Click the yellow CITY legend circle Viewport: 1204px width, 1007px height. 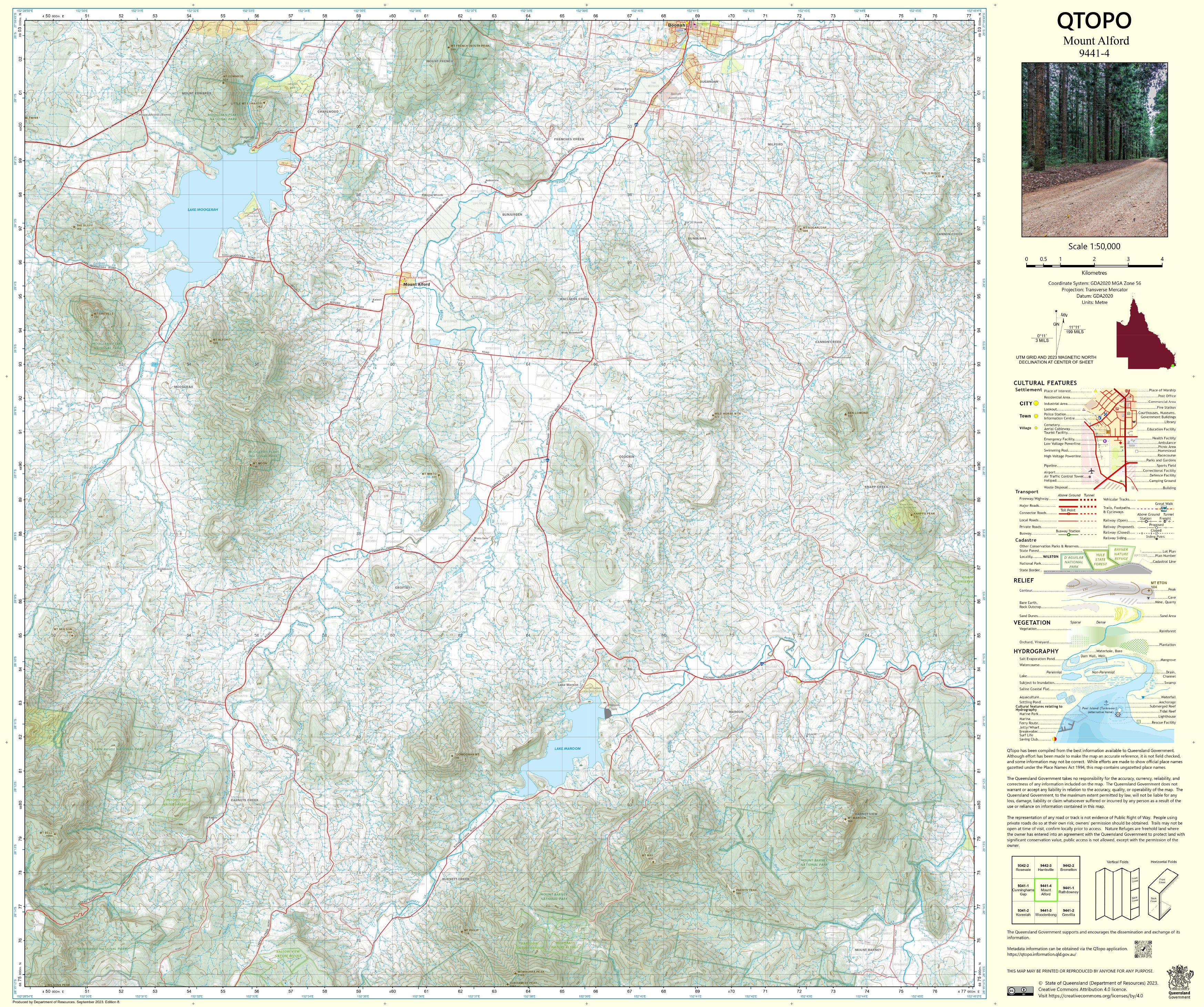tap(1036, 403)
